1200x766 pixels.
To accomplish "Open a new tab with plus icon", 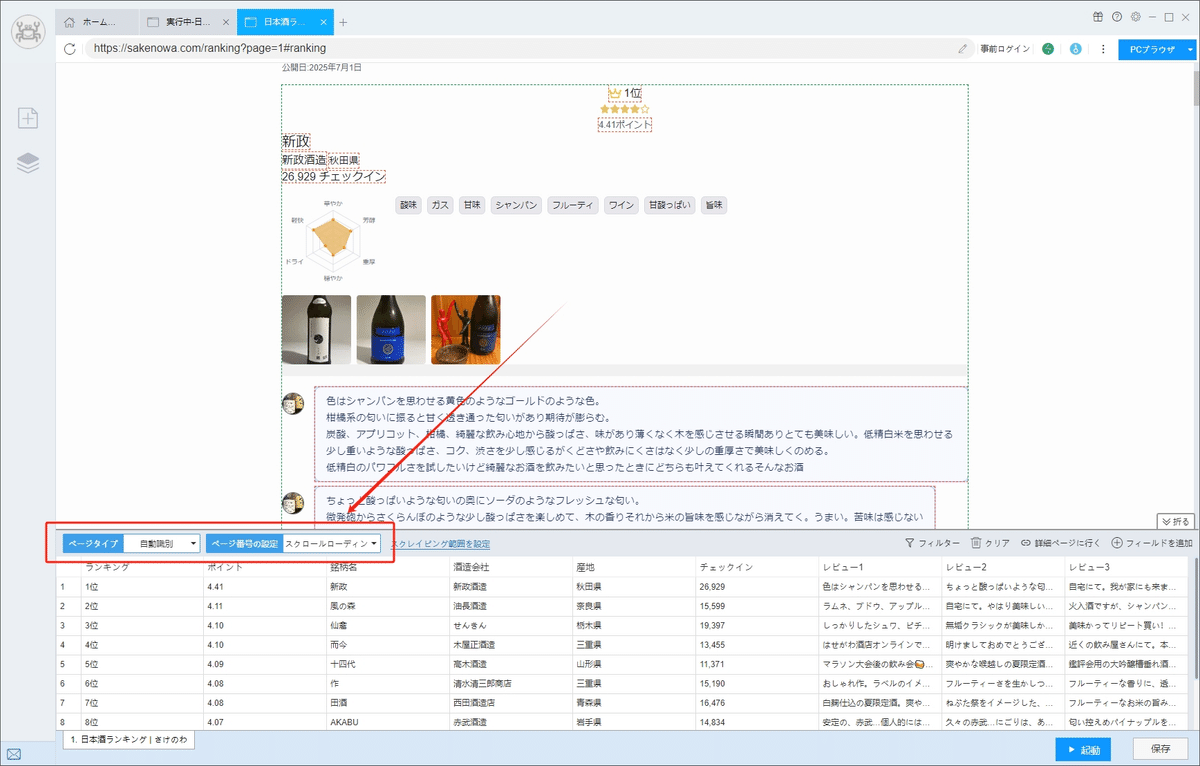I will (x=343, y=22).
